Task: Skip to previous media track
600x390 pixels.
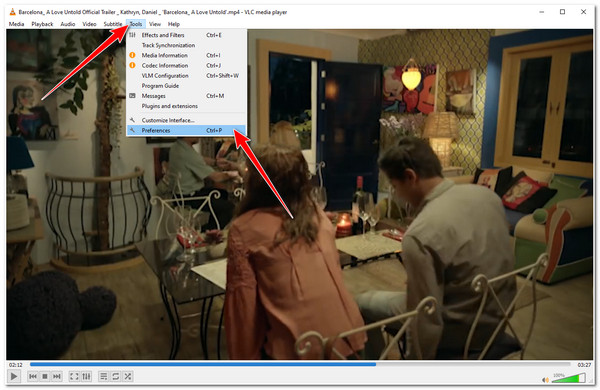Action: (x=33, y=377)
